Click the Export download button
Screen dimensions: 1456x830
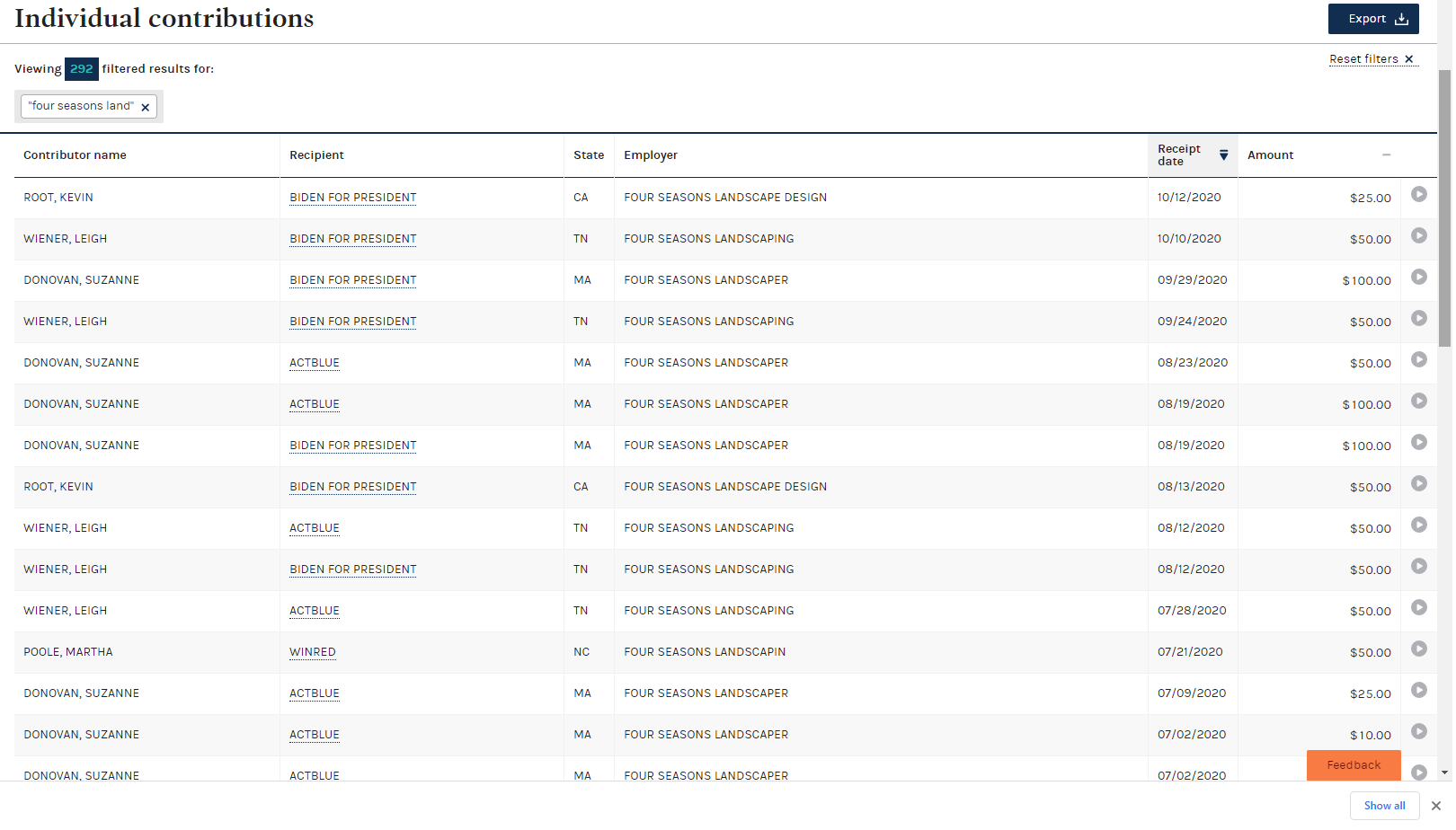[1372, 19]
